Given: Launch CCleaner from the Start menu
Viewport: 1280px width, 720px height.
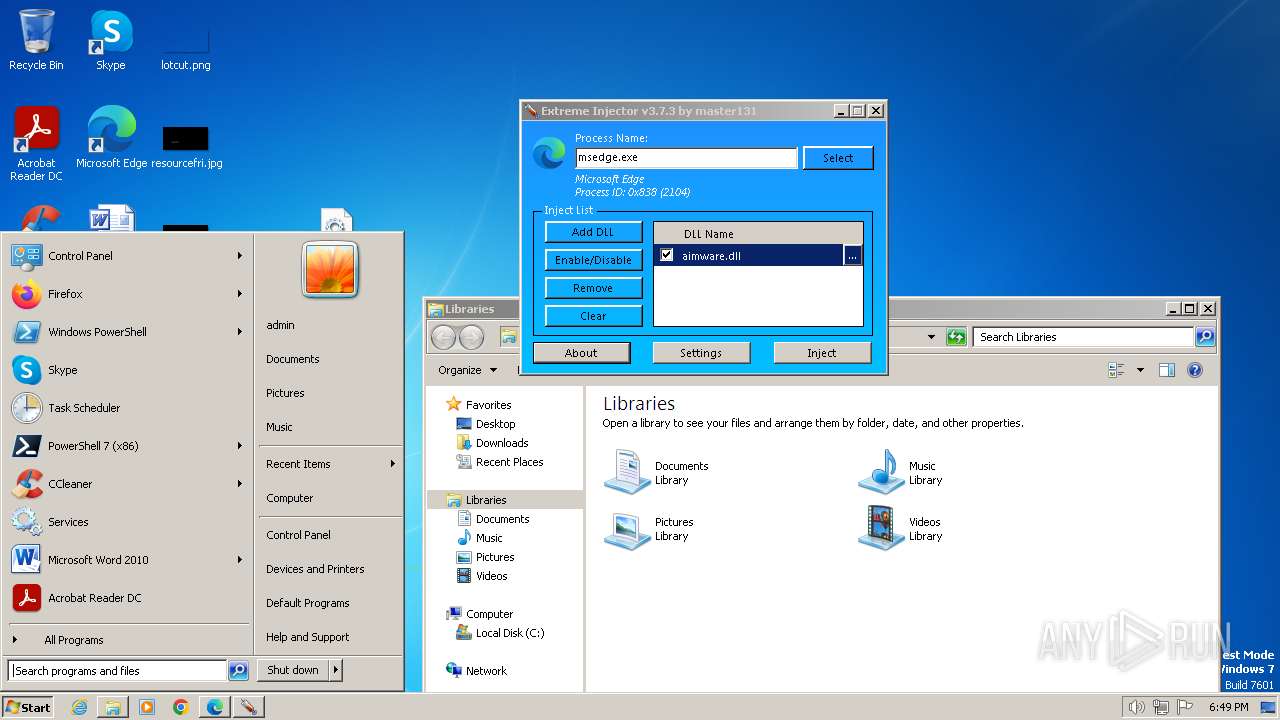Looking at the screenshot, I should tap(127, 484).
